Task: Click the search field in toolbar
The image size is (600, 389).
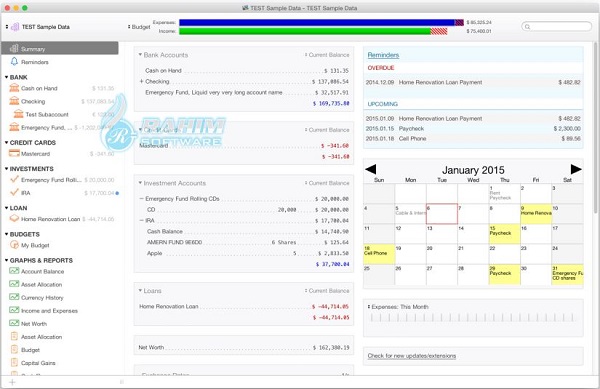Action: [556, 26]
